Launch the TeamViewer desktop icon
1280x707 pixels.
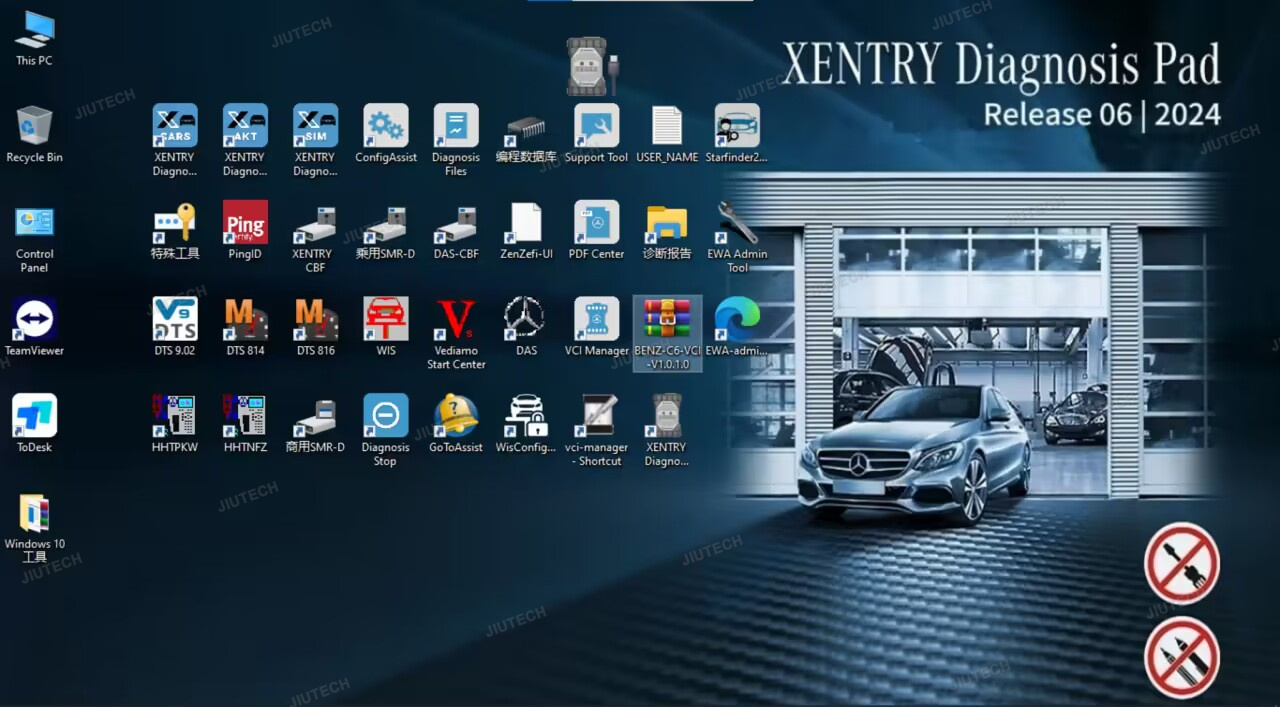click(34, 320)
